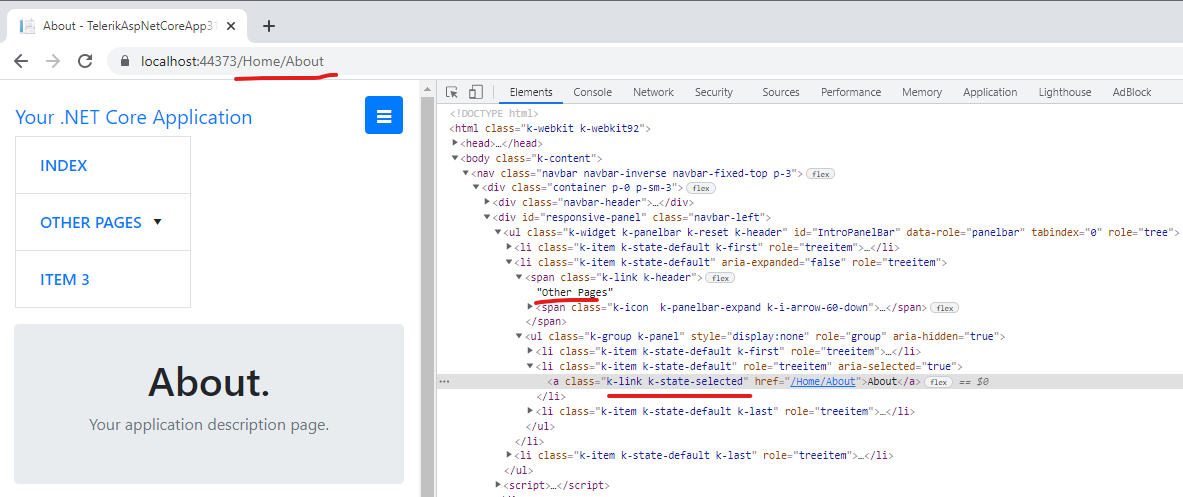Click the browser forward arrow
The width and height of the screenshot is (1183, 497).
pos(53,61)
